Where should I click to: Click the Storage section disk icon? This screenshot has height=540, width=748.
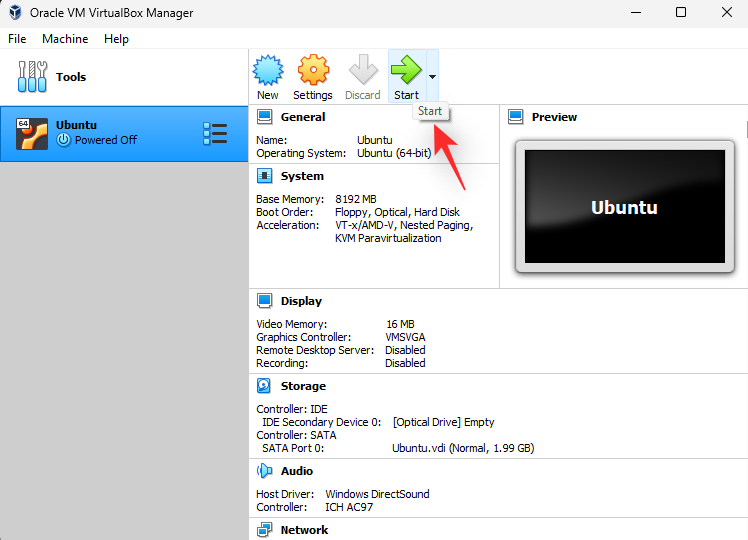(265, 386)
